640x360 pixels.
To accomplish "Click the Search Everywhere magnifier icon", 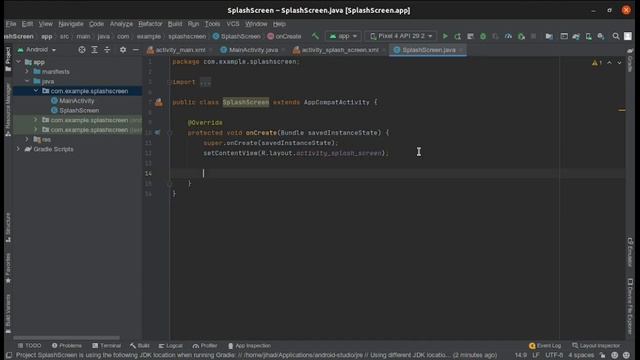I will click(616, 36).
